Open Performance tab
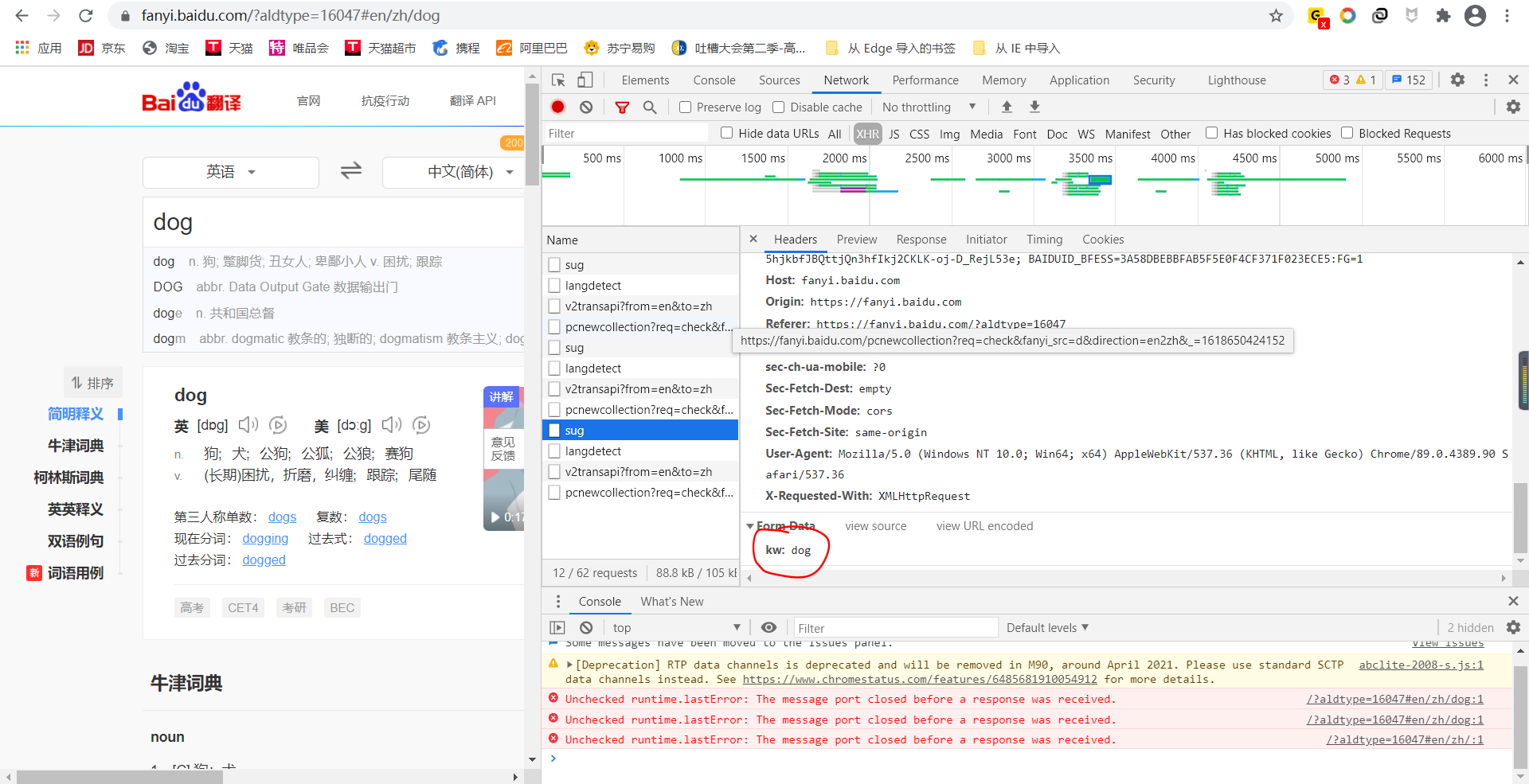 click(x=925, y=80)
